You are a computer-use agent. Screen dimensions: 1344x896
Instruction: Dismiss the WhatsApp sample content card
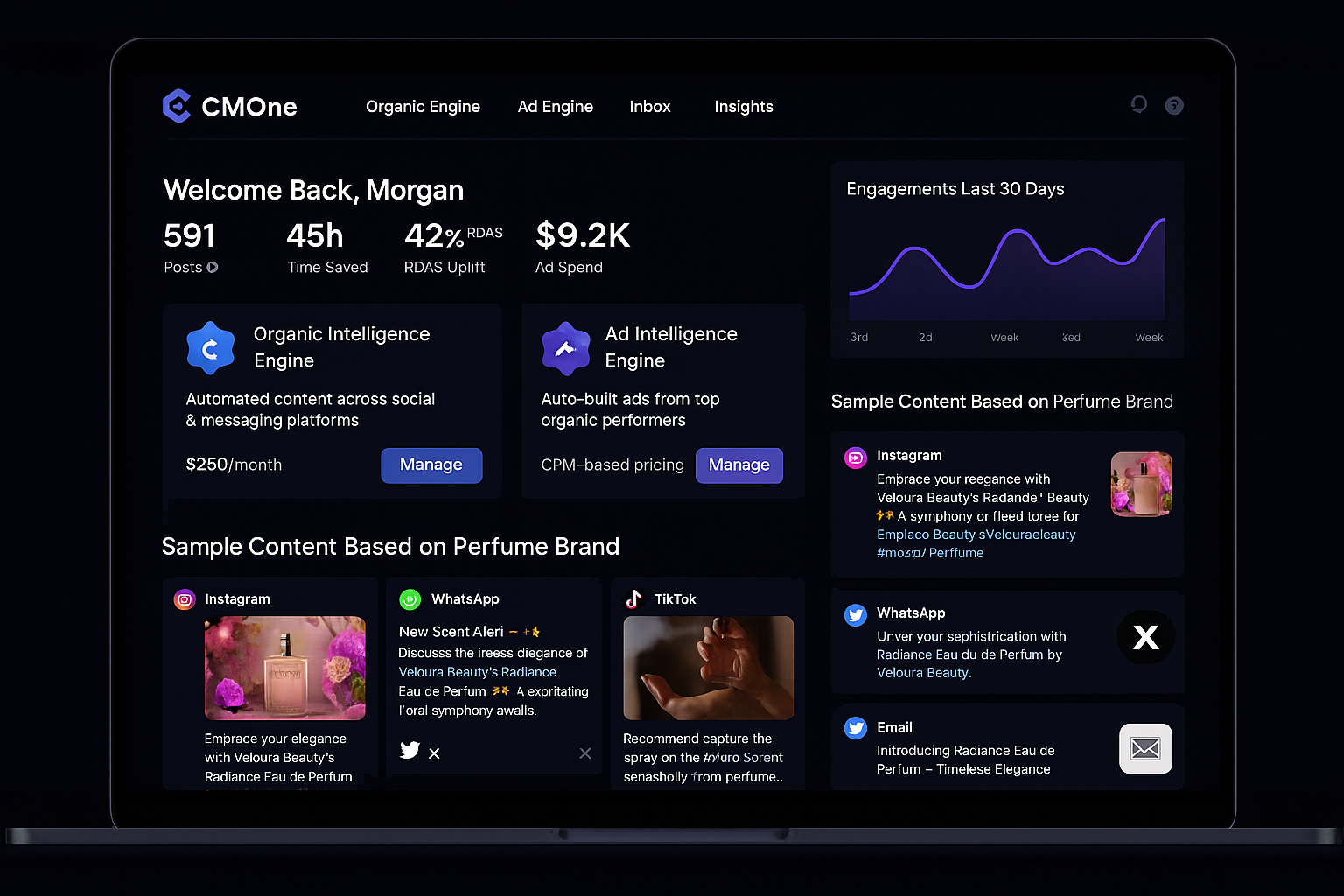pos(584,752)
